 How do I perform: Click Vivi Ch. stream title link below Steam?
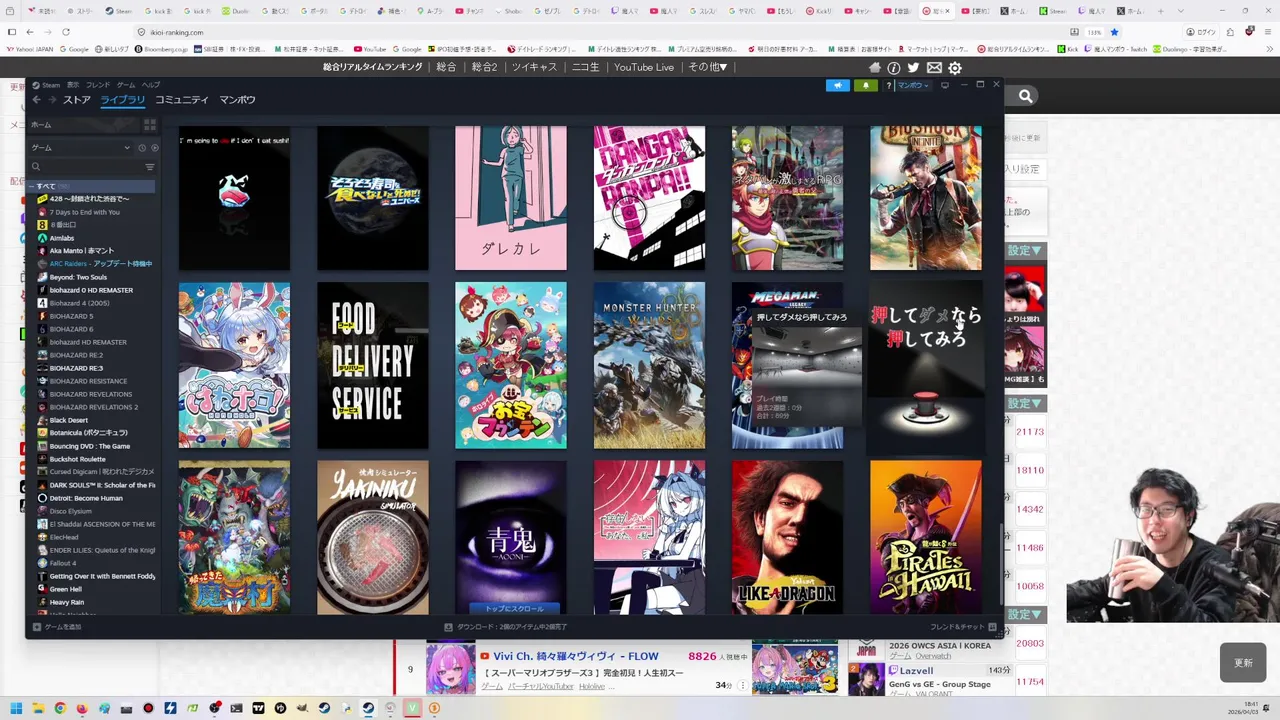(x=576, y=657)
